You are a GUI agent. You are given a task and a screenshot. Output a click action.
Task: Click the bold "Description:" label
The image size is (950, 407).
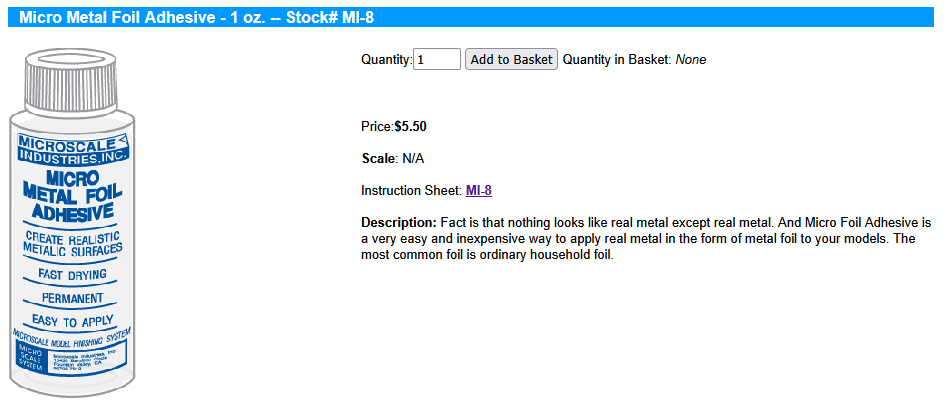coord(399,221)
